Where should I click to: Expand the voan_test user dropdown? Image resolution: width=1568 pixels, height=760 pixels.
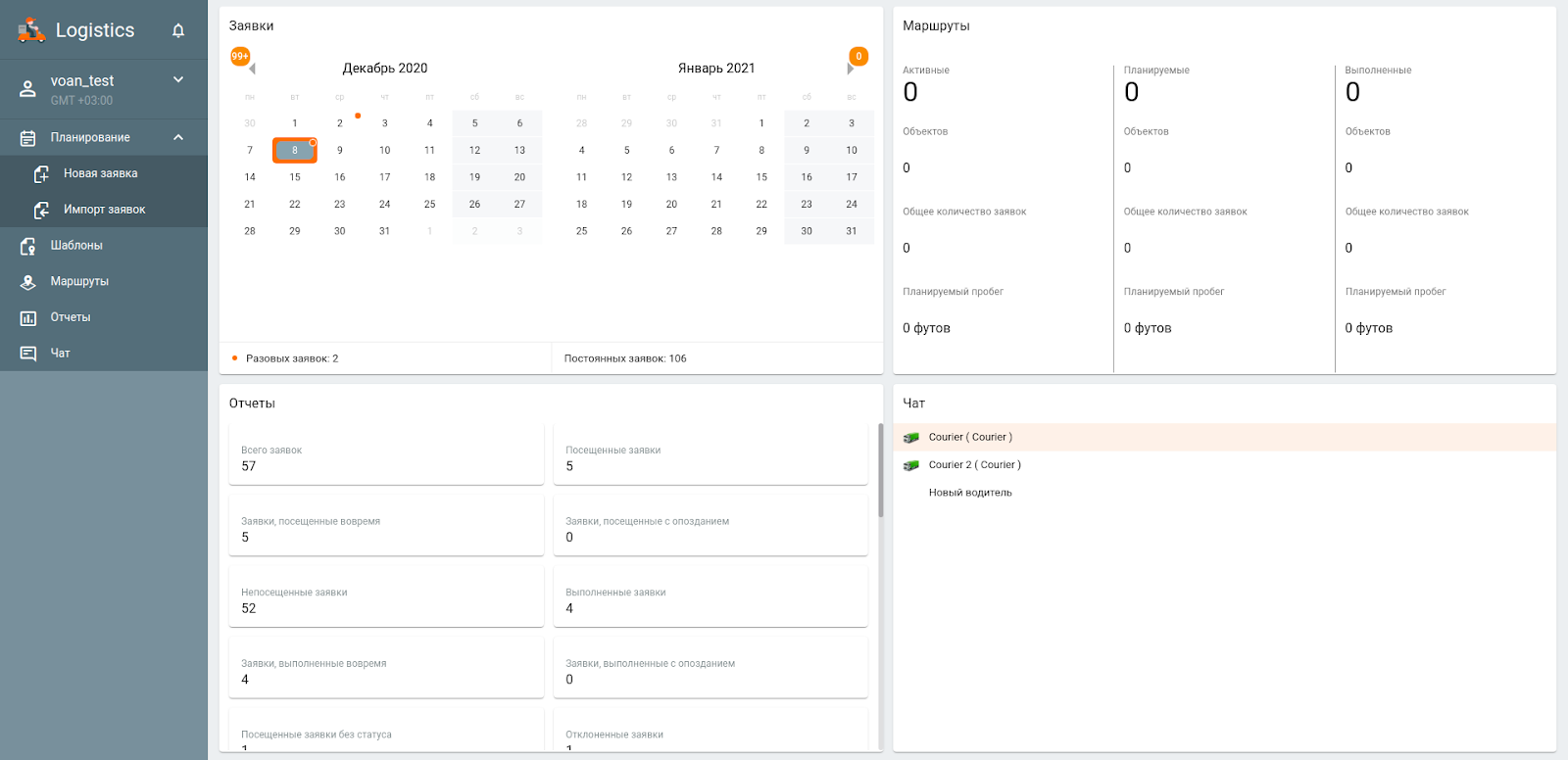[178, 79]
